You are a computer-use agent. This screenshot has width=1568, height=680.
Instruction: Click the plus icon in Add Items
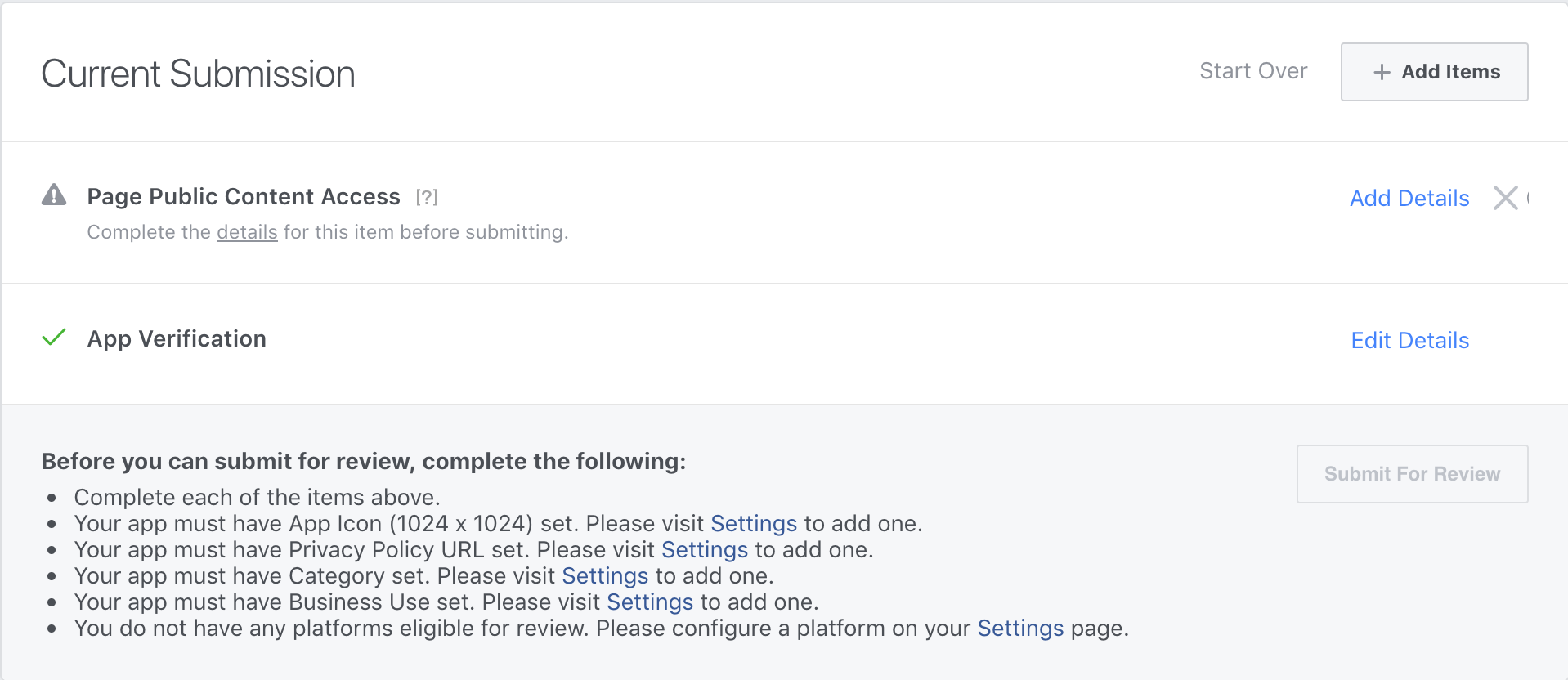[x=1382, y=73]
